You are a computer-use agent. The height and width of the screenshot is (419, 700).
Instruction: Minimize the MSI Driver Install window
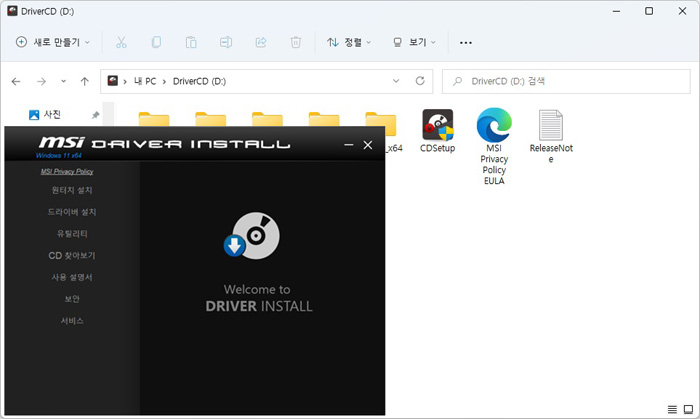point(349,145)
